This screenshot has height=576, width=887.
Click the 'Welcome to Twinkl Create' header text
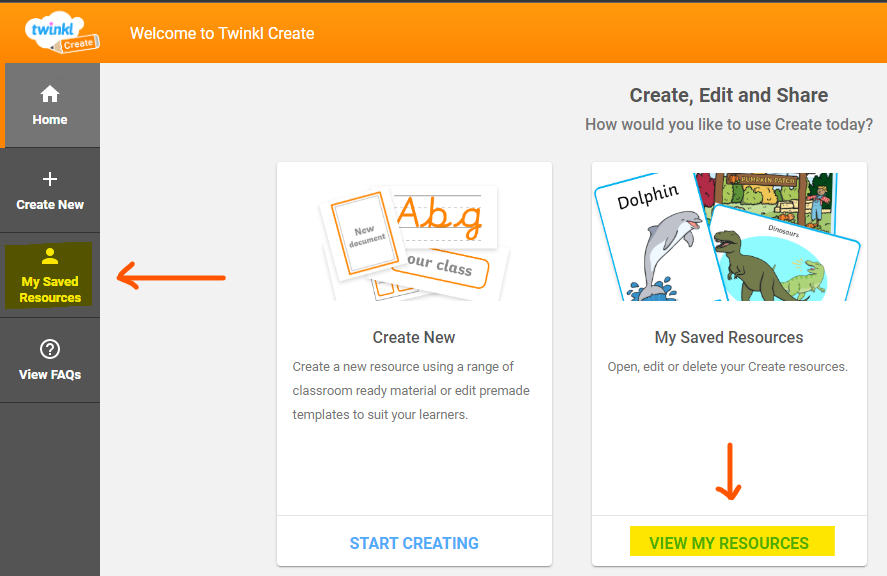click(x=222, y=33)
